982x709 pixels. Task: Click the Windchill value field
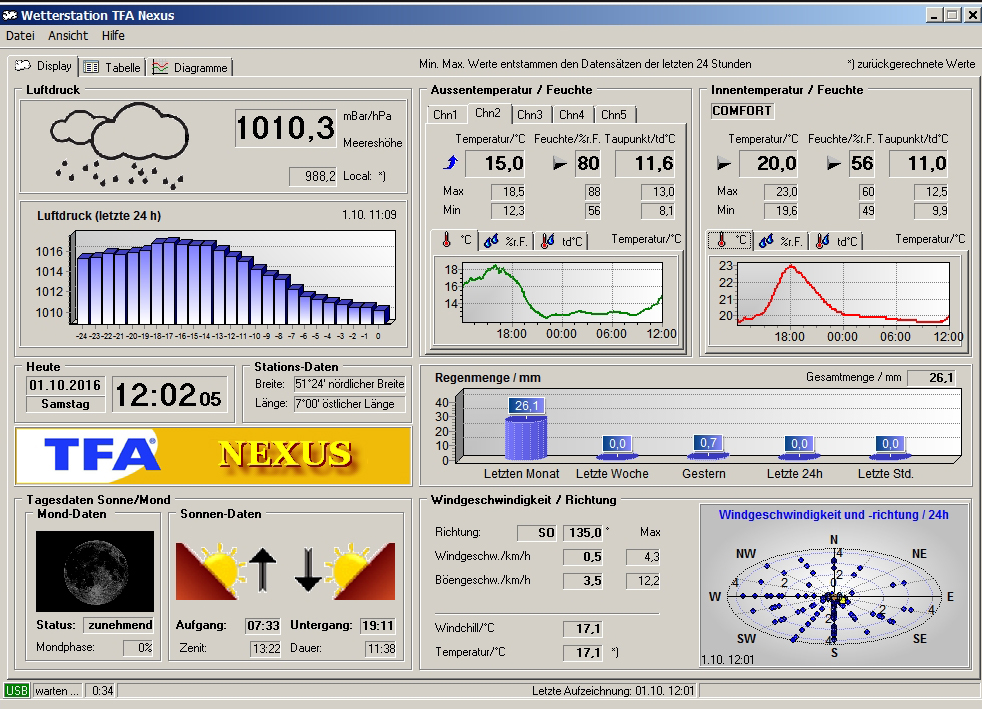pyautogui.click(x=583, y=629)
